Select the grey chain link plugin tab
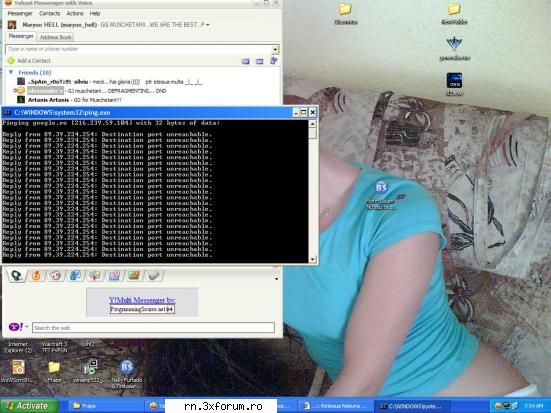551x413 pixels. coord(154,276)
